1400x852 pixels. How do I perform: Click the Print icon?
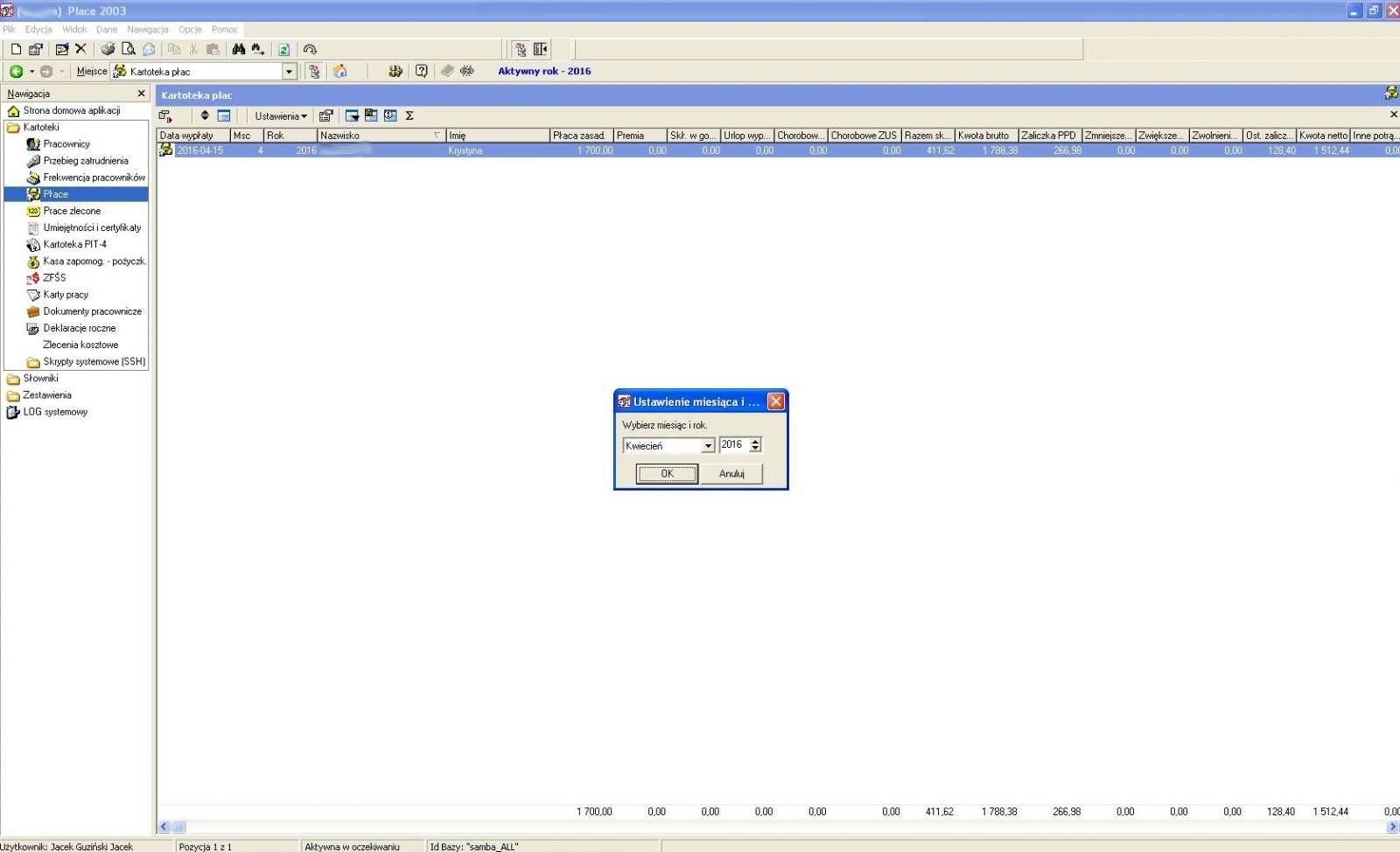click(x=108, y=50)
